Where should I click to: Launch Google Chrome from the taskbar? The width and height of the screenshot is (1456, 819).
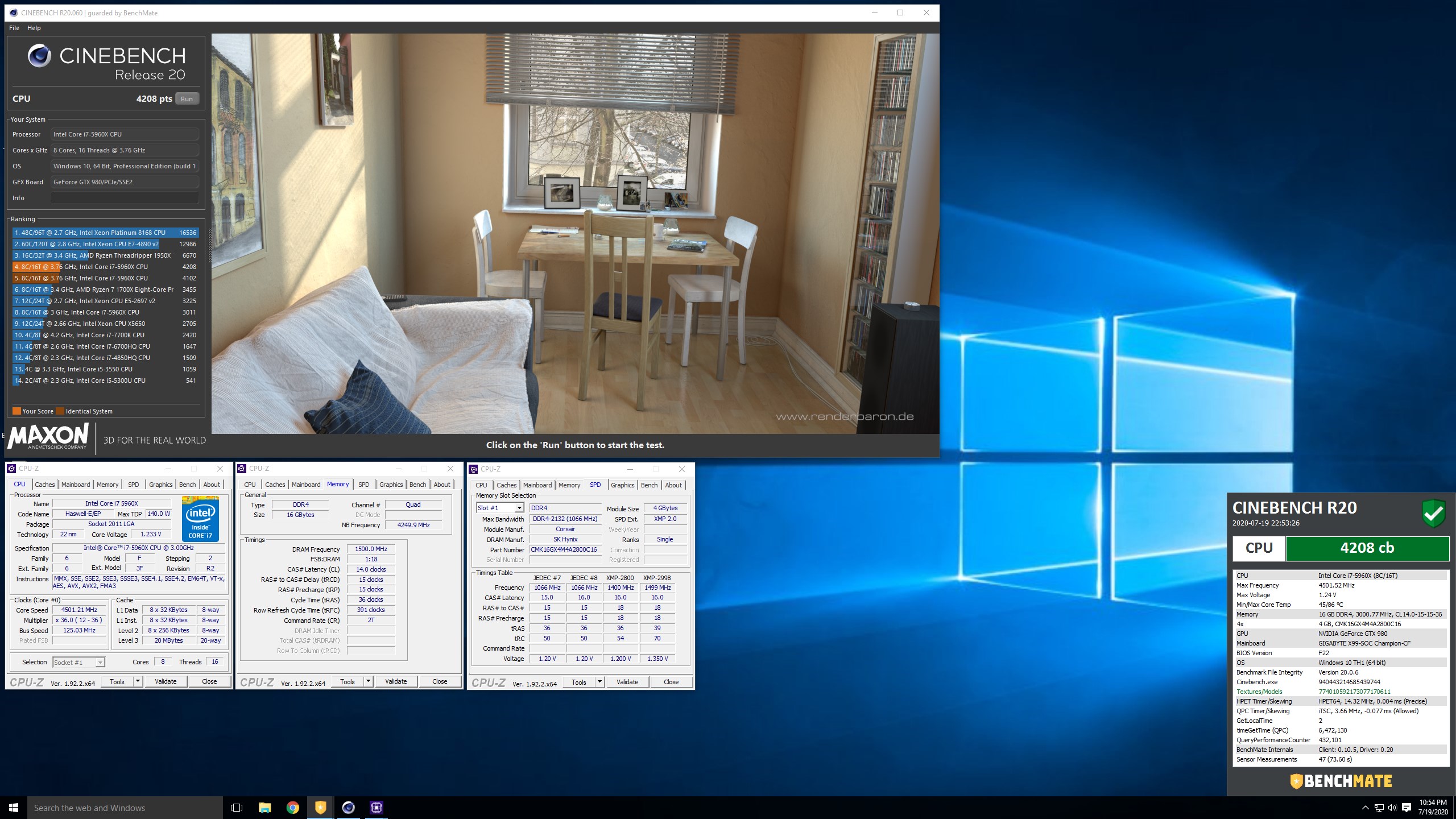[293, 808]
